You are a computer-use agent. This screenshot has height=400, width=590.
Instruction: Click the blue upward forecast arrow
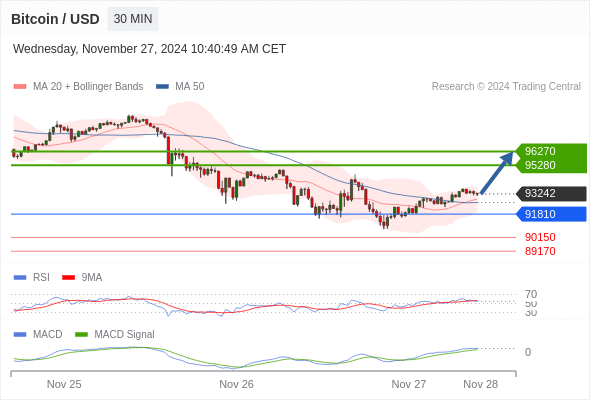[x=497, y=173]
